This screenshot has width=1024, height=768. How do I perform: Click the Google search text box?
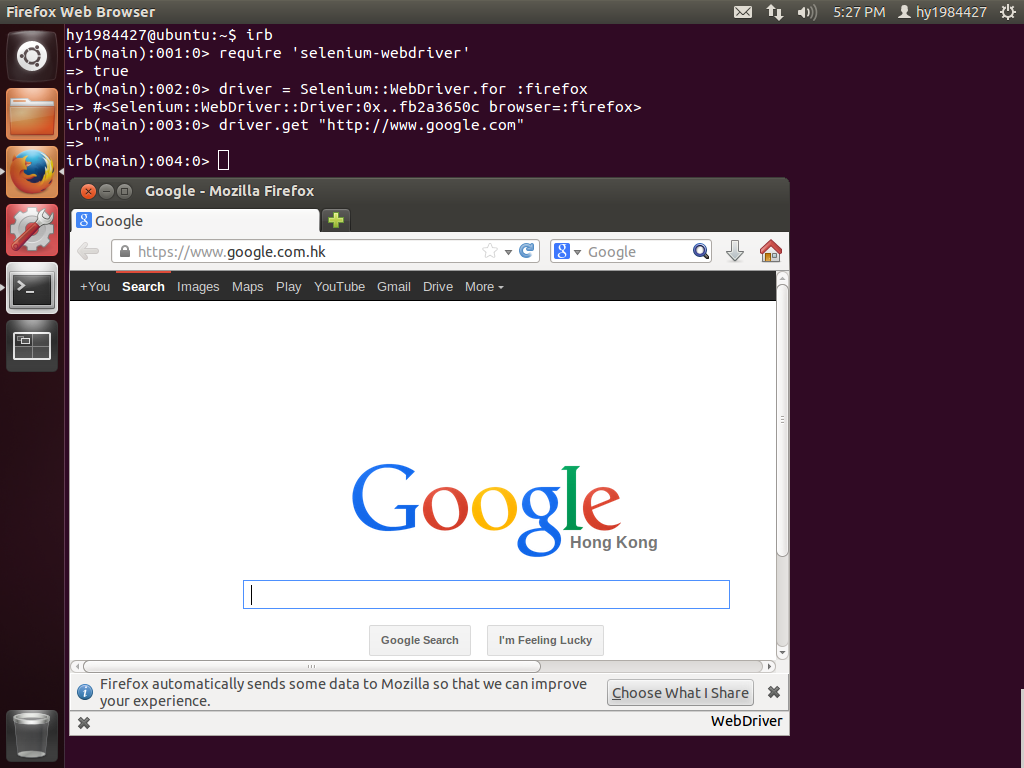point(486,594)
